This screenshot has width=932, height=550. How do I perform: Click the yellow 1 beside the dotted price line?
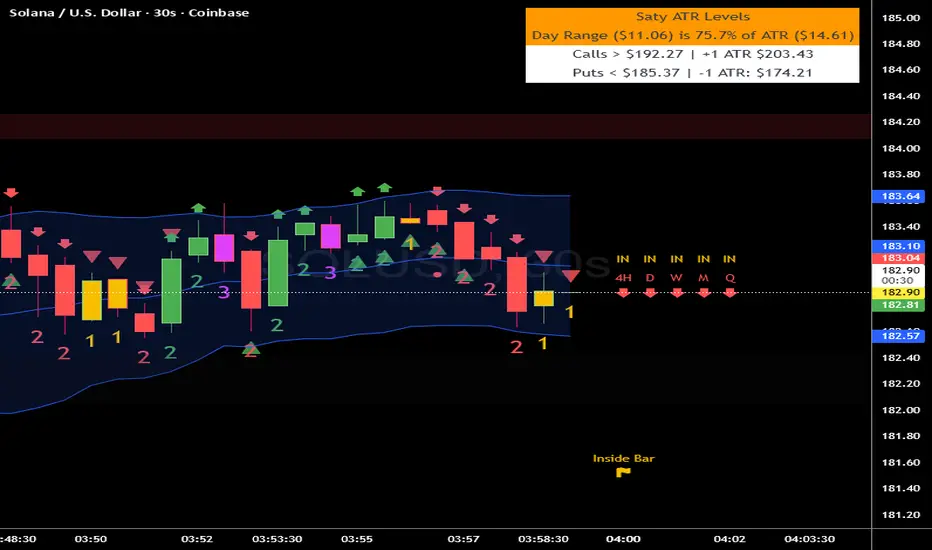[569, 312]
